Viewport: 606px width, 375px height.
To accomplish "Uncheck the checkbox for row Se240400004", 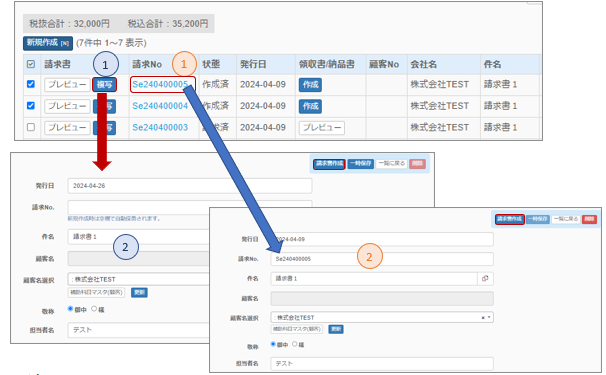I will click(x=31, y=106).
